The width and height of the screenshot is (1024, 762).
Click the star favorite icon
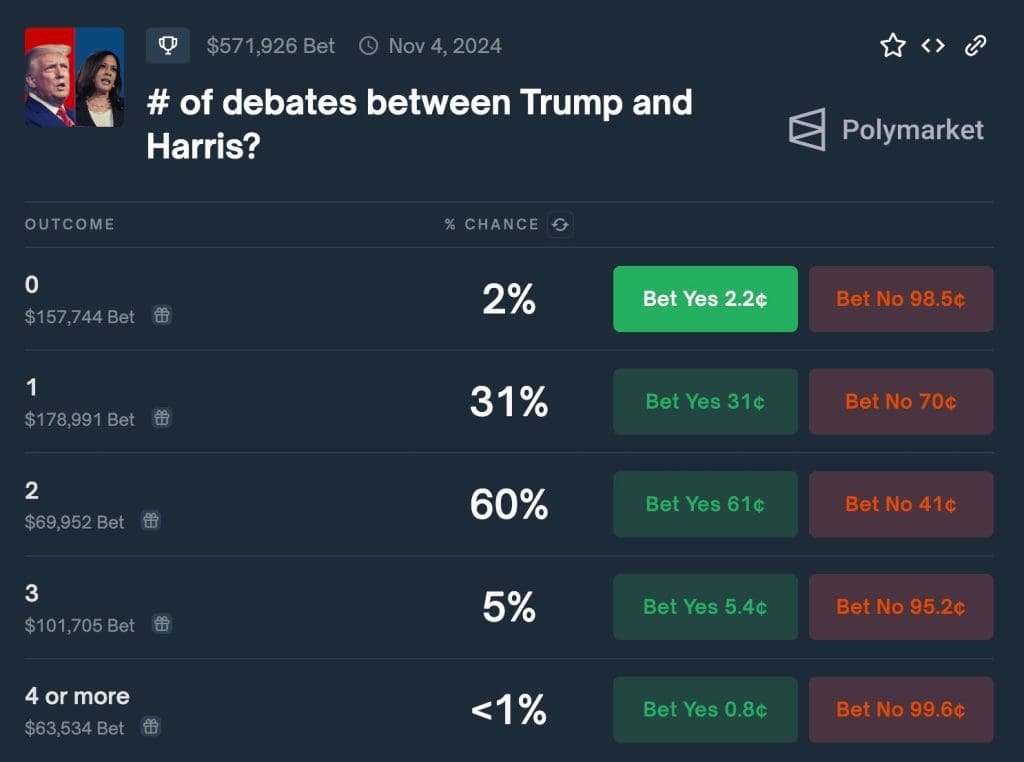[x=893, y=46]
